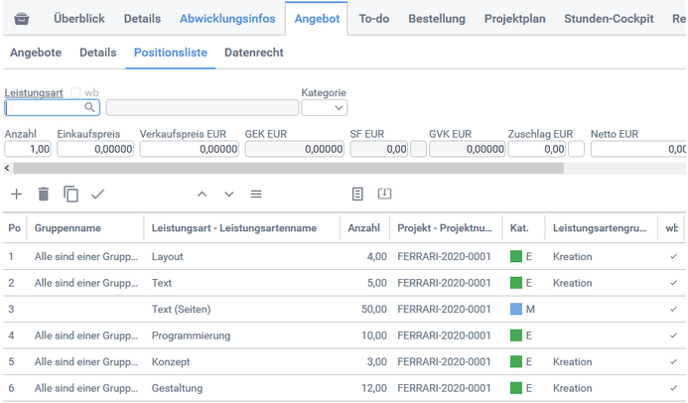This screenshot has height=403, width=688.
Task: Click the green category swatch in Konzept row
Action: (516, 362)
